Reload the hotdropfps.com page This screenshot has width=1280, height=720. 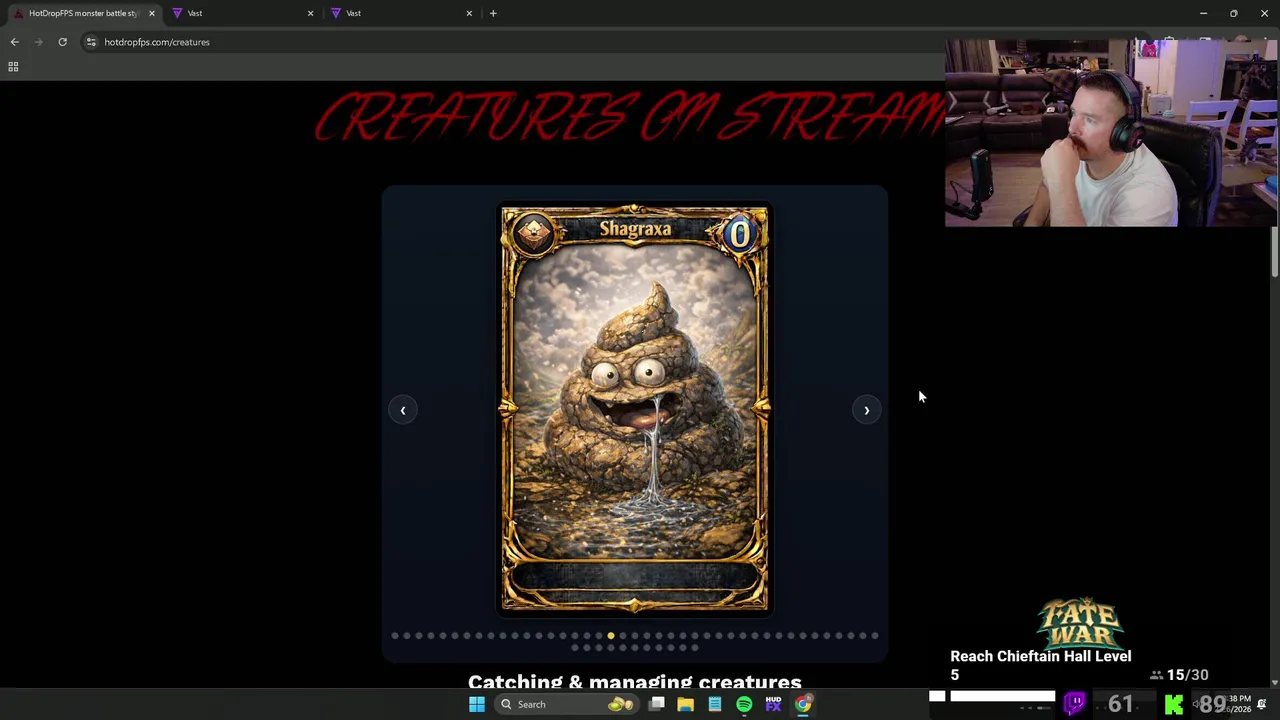[62, 42]
